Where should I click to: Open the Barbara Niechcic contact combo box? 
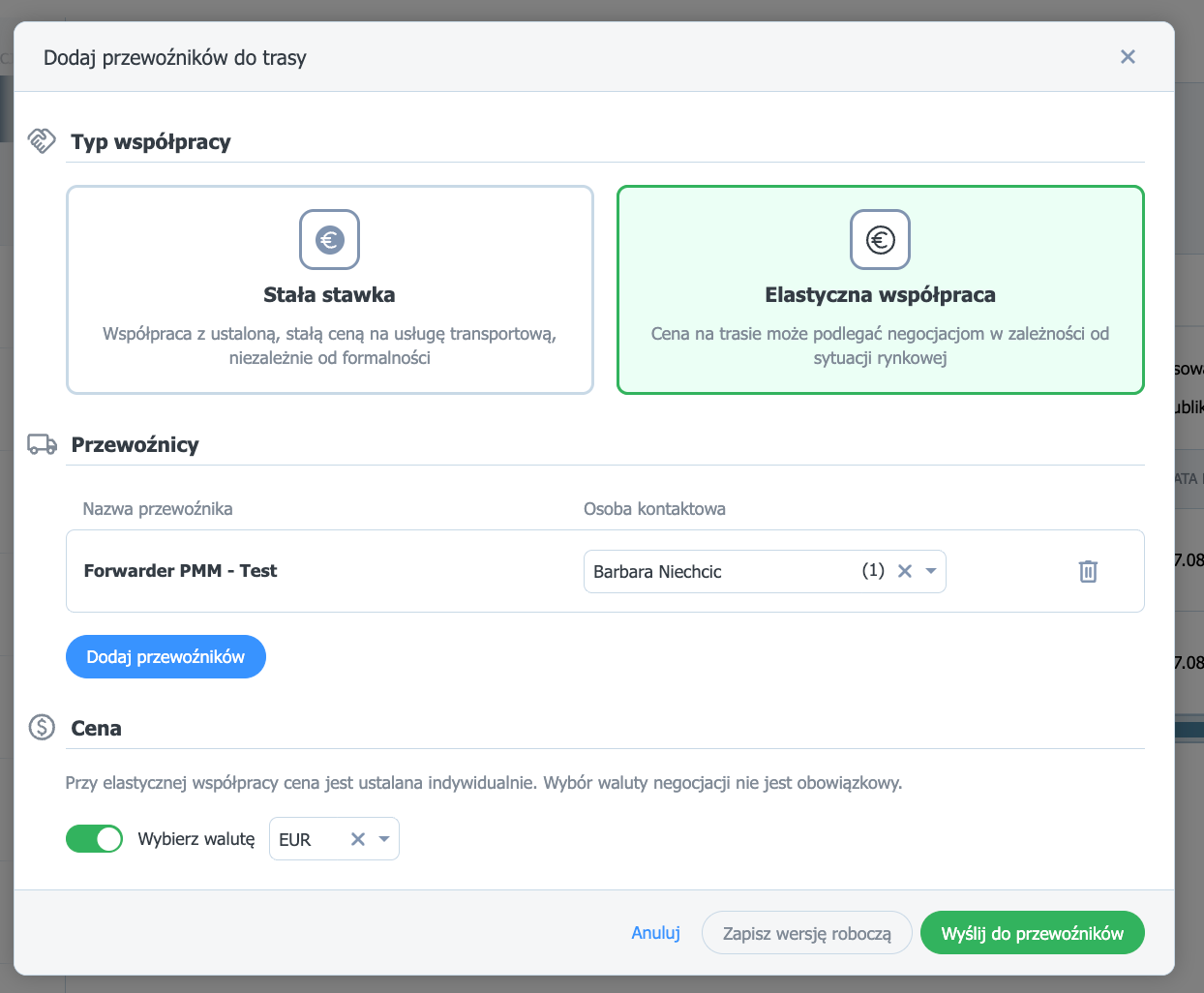pos(765,571)
